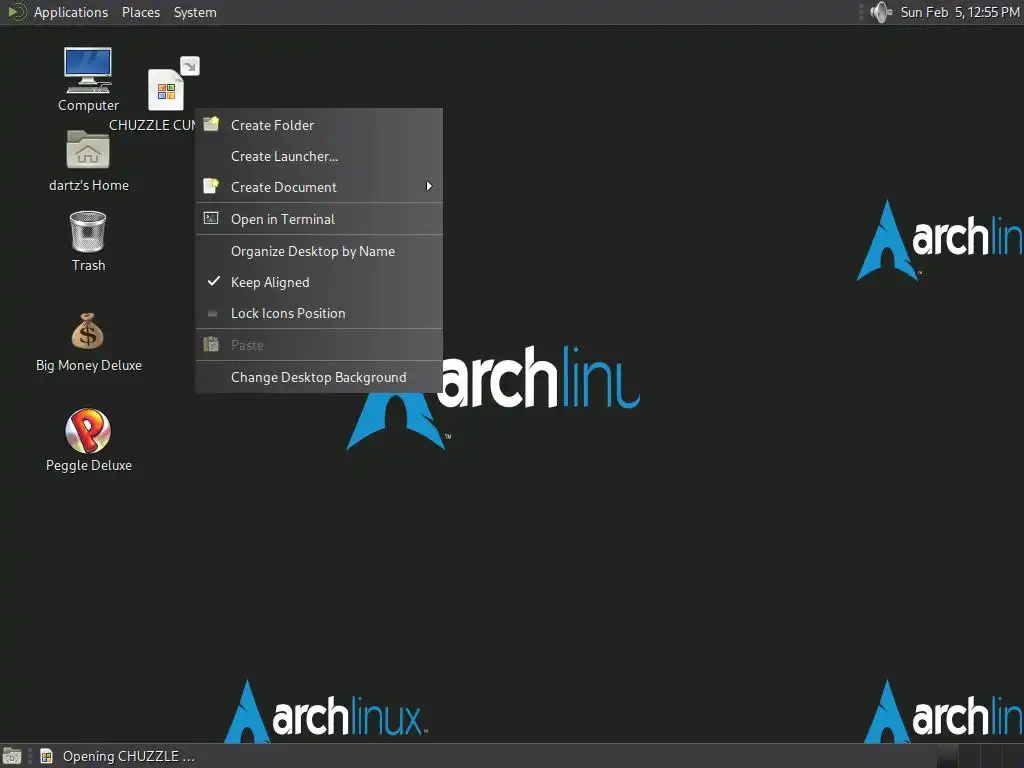This screenshot has width=1024, height=768.
Task: Select Change Desktop Background
Action: click(x=319, y=377)
